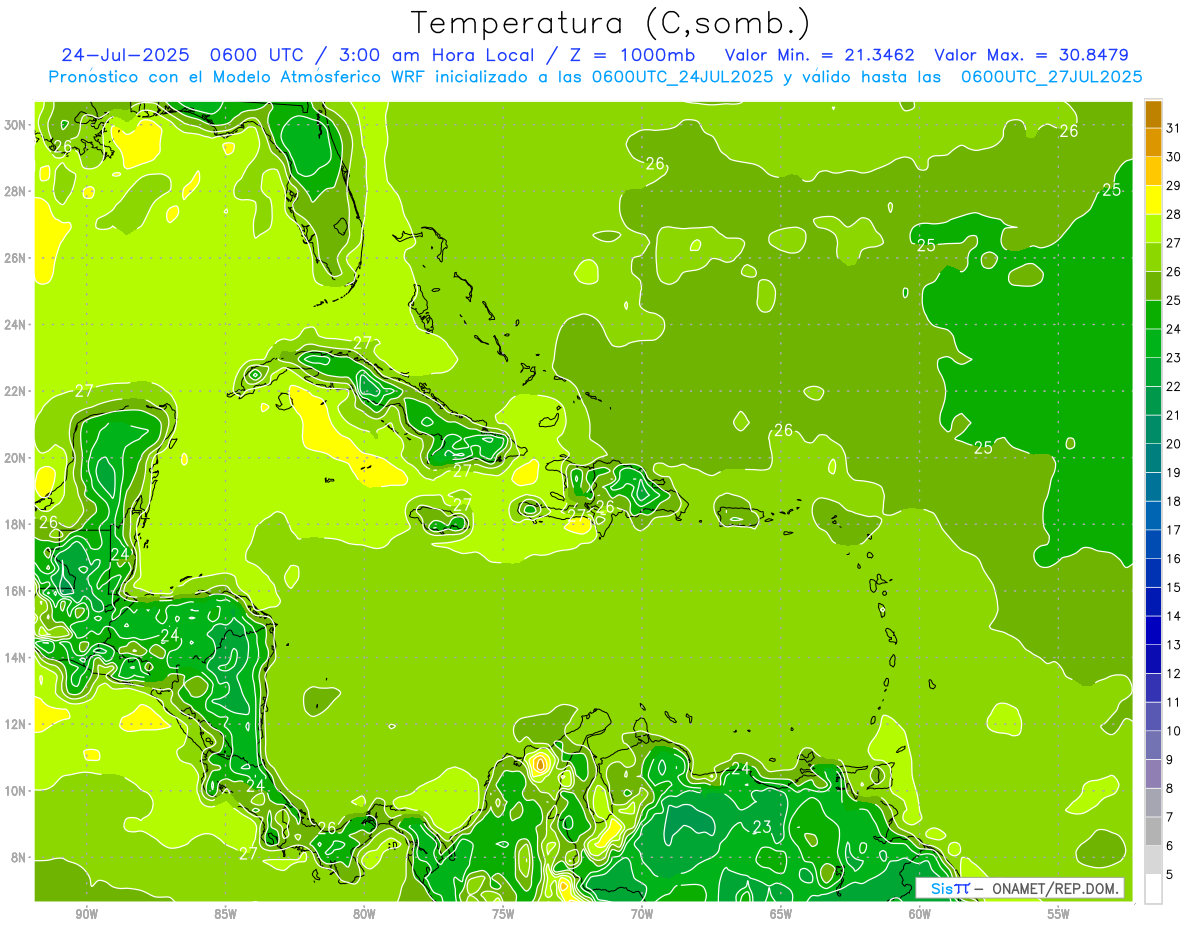Click the 70W longitude axis label
This screenshot has height=927, width=1200.
pyautogui.click(x=642, y=913)
